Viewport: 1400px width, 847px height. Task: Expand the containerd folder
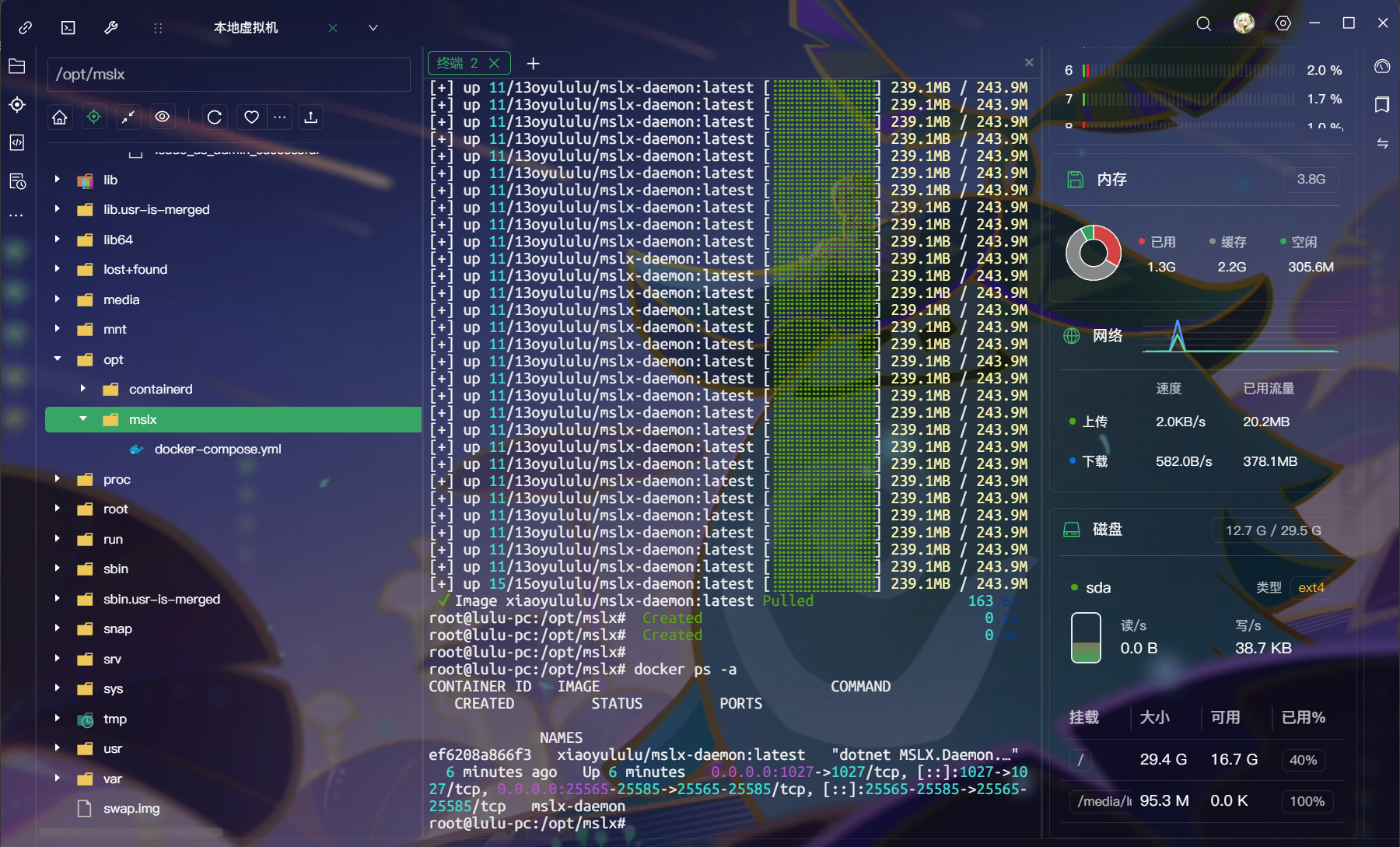pyautogui.click(x=83, y=389)
